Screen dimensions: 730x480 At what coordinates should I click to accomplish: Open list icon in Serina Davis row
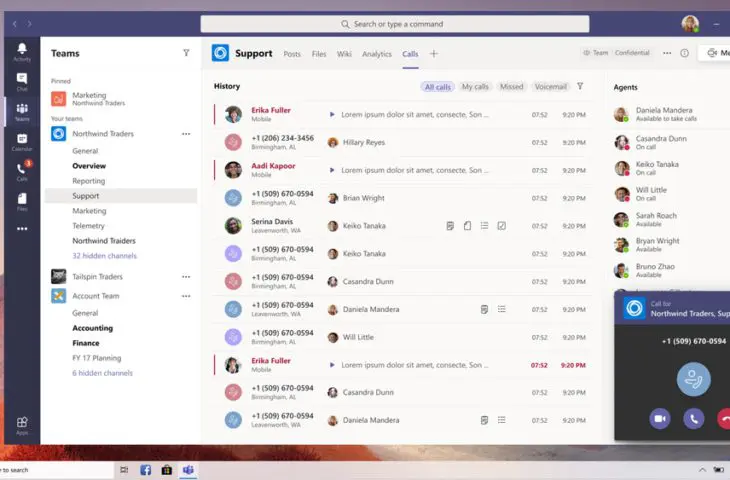[x=484, y=226]
